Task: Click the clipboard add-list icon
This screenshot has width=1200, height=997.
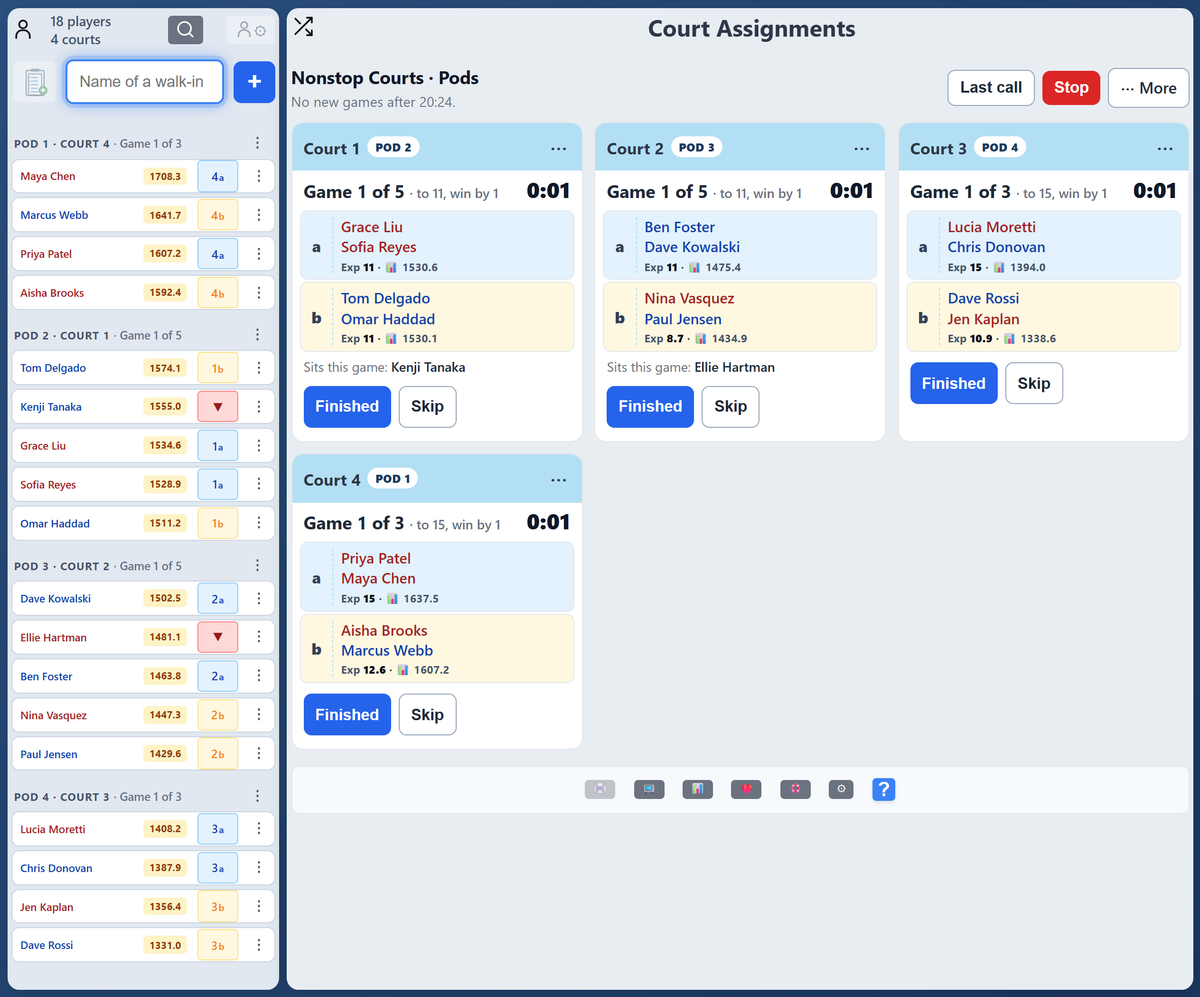Action: click(36, 82)
